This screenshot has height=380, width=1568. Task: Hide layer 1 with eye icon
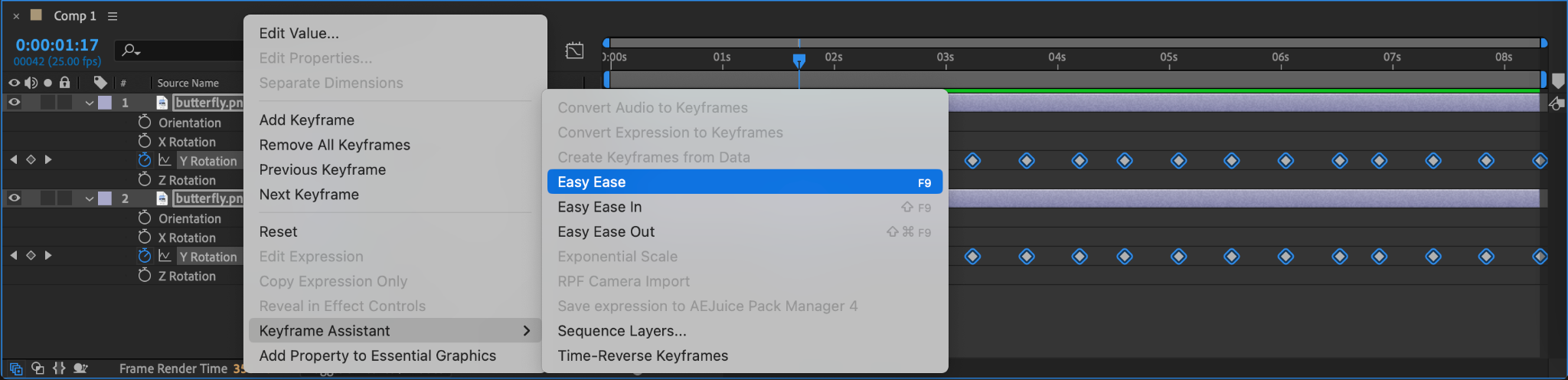tap(14, 102)
